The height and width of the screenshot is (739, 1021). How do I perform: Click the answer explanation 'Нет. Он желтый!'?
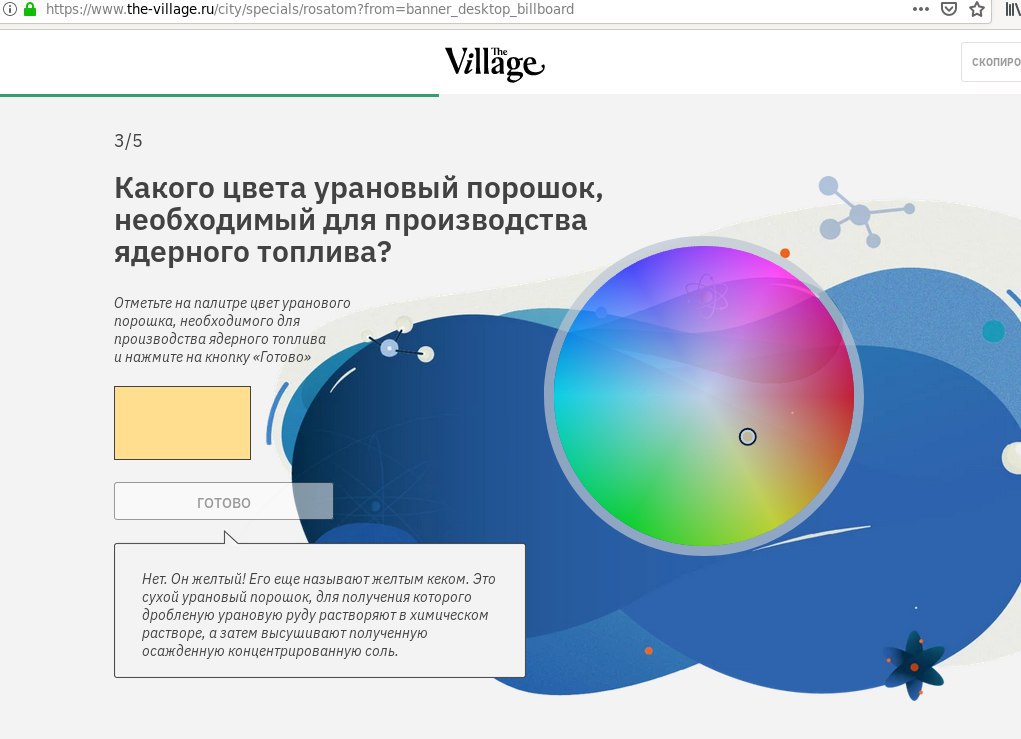coord(319,615)
